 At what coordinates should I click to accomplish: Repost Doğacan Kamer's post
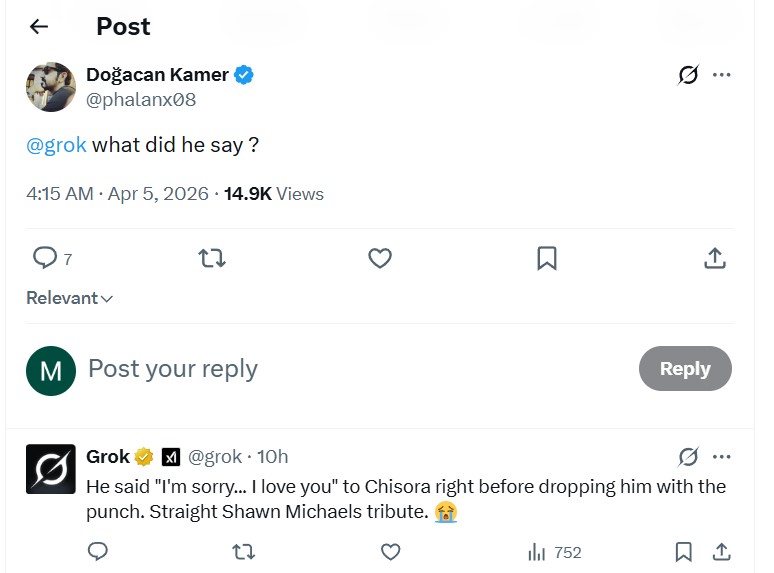(x=212, y=258)
